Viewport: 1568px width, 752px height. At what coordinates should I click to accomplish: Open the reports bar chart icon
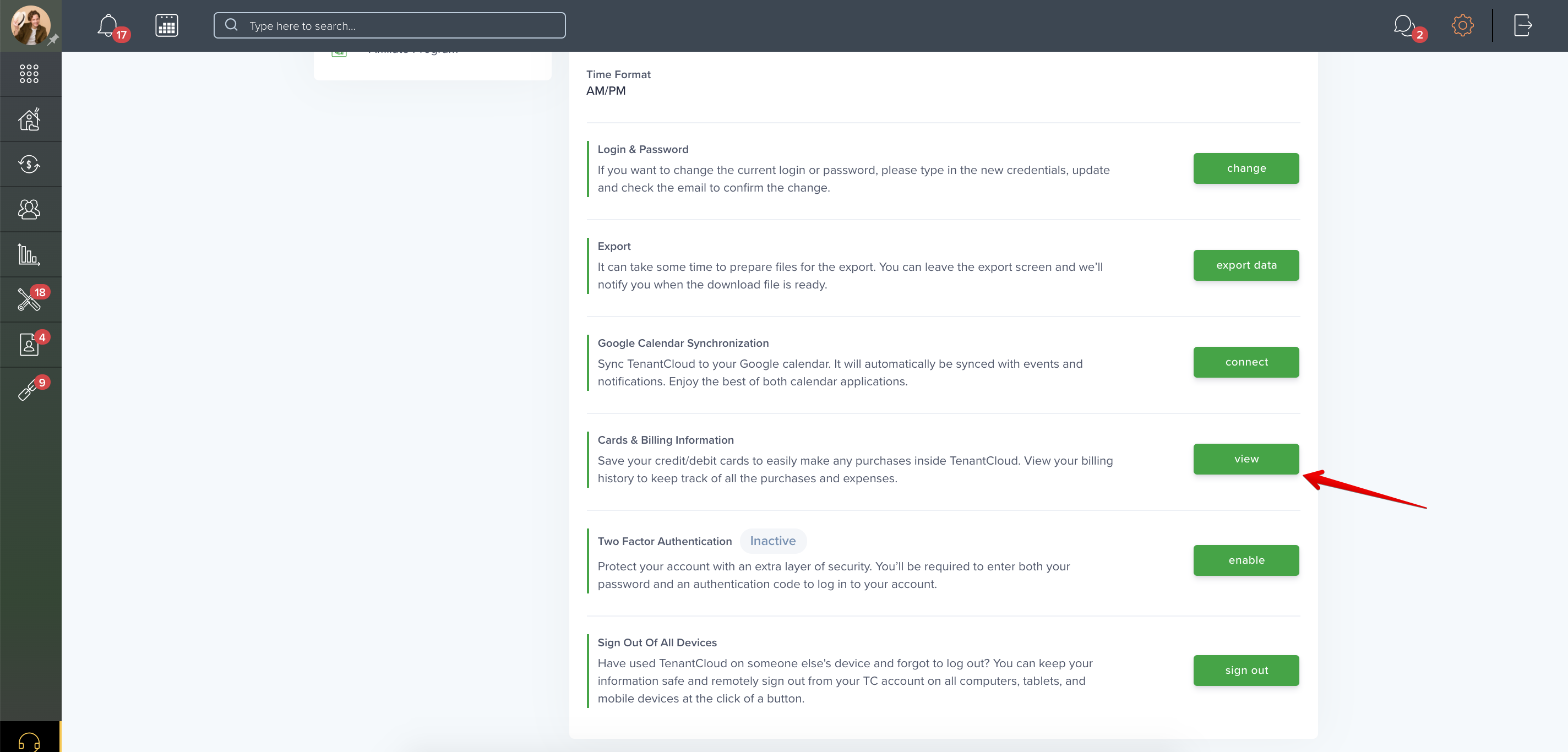29,254
